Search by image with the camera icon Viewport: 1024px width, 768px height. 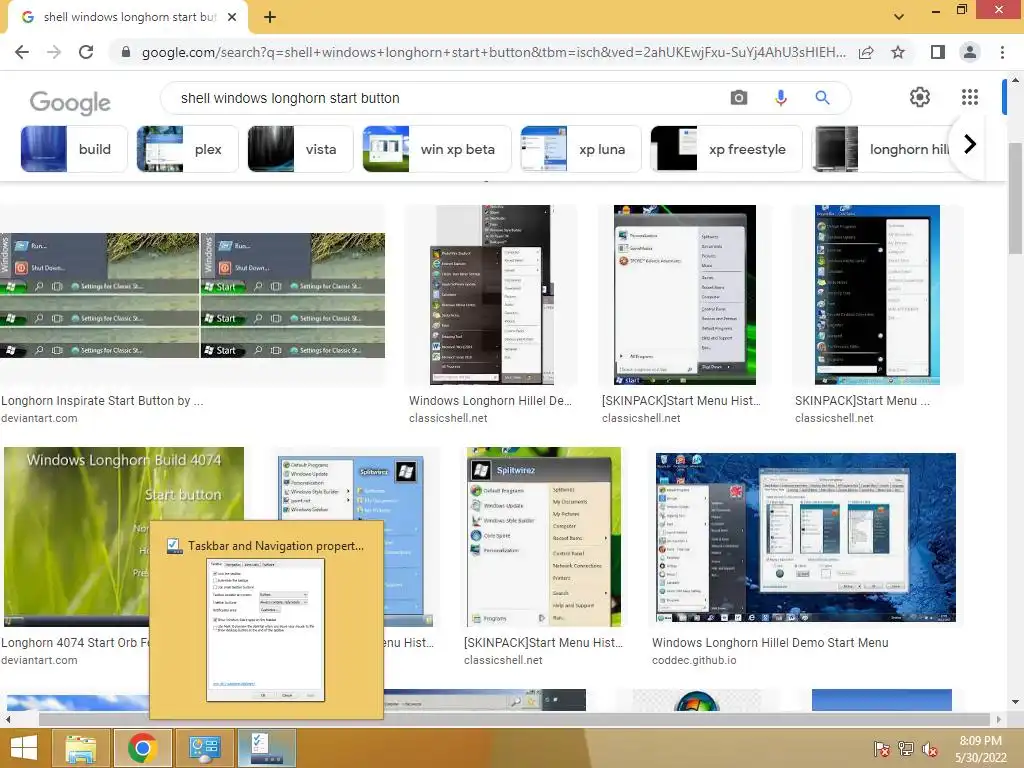[x=739, y=98]
